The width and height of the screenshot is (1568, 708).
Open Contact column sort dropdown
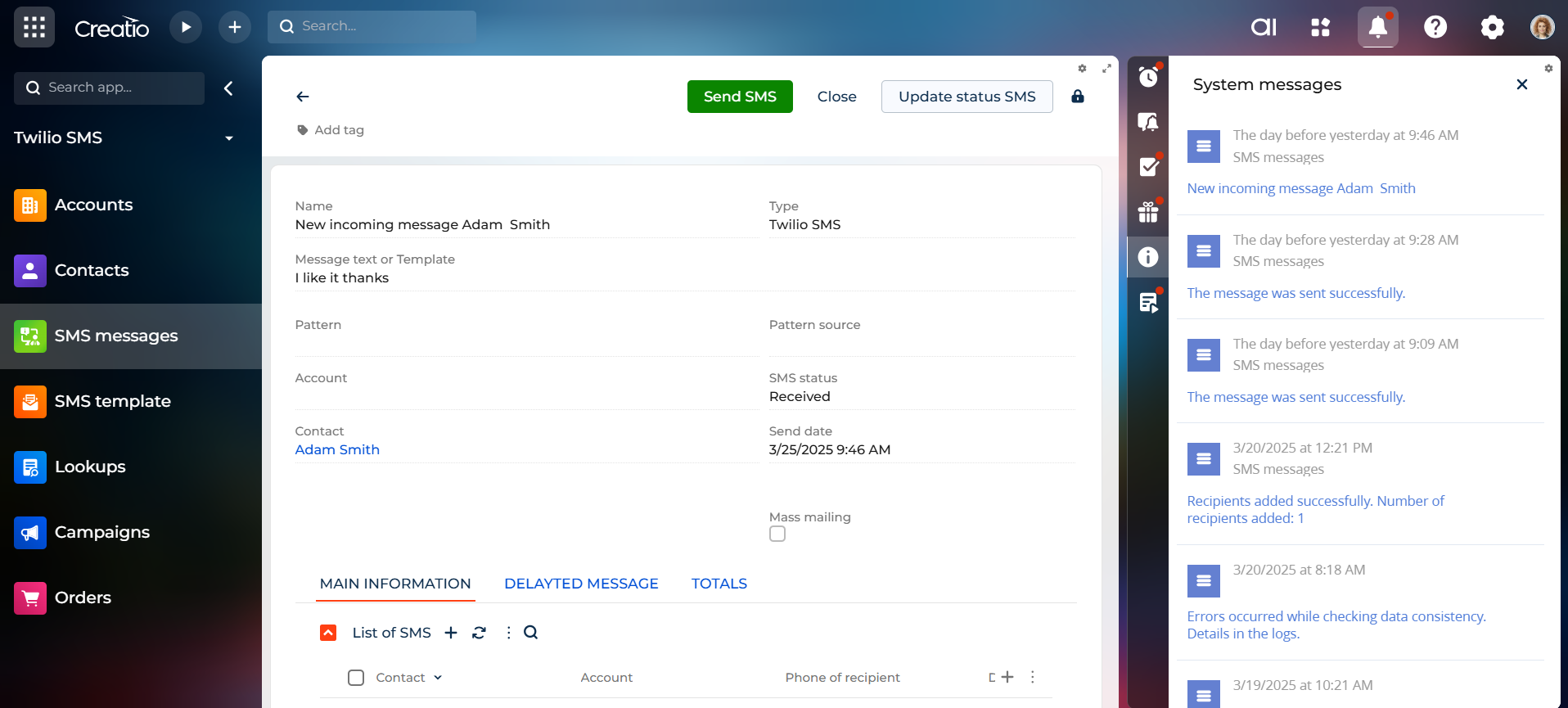[x=438, y=678]
